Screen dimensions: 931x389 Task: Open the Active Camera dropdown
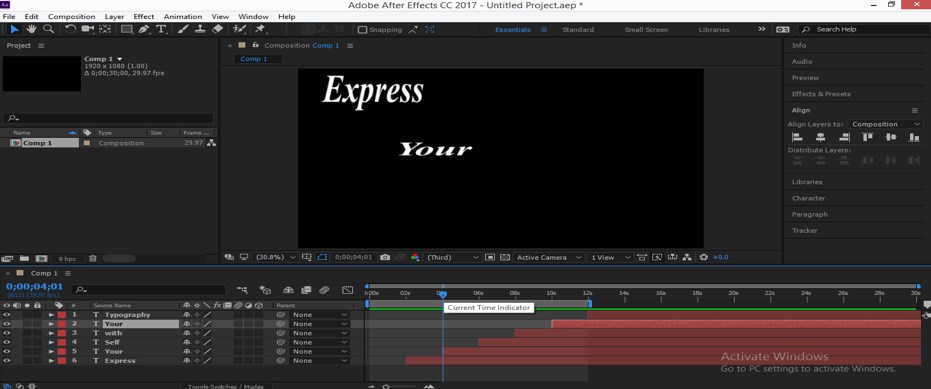549,257
